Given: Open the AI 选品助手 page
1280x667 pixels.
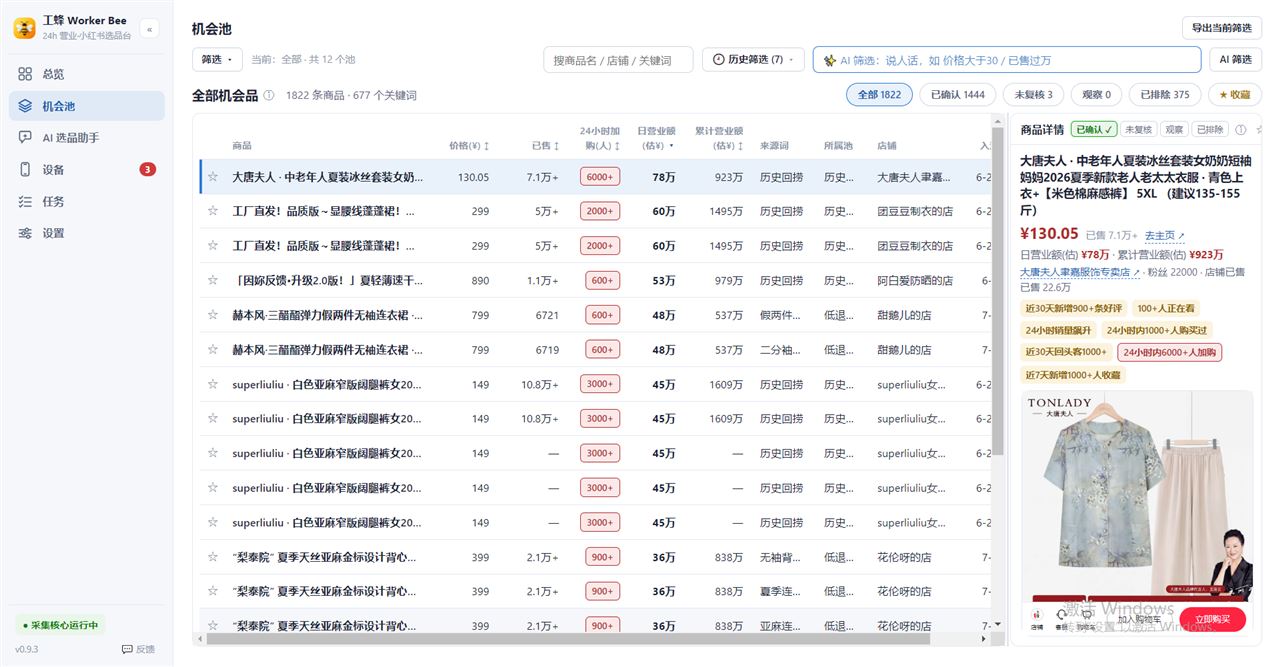Looking at the screenshot, I should (86, 138).
